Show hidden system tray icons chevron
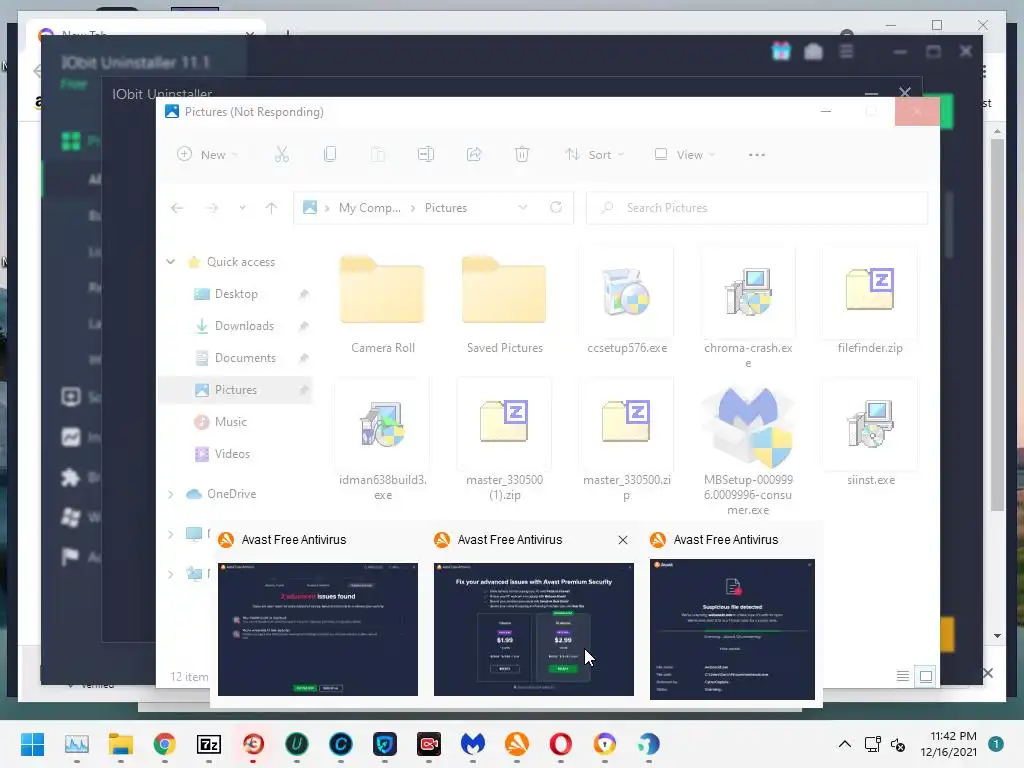This screenshot has width=1024, height=768. tap(844, 744)
